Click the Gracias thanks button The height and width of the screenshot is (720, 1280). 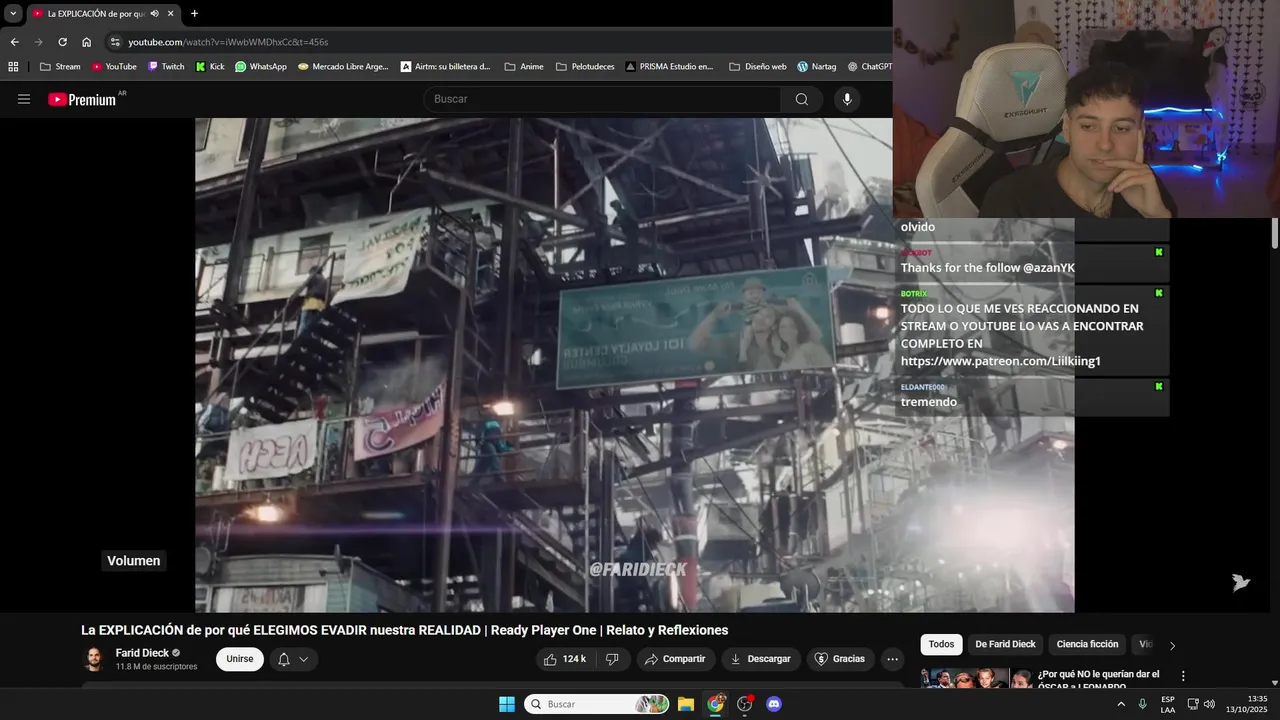[840, 659]
